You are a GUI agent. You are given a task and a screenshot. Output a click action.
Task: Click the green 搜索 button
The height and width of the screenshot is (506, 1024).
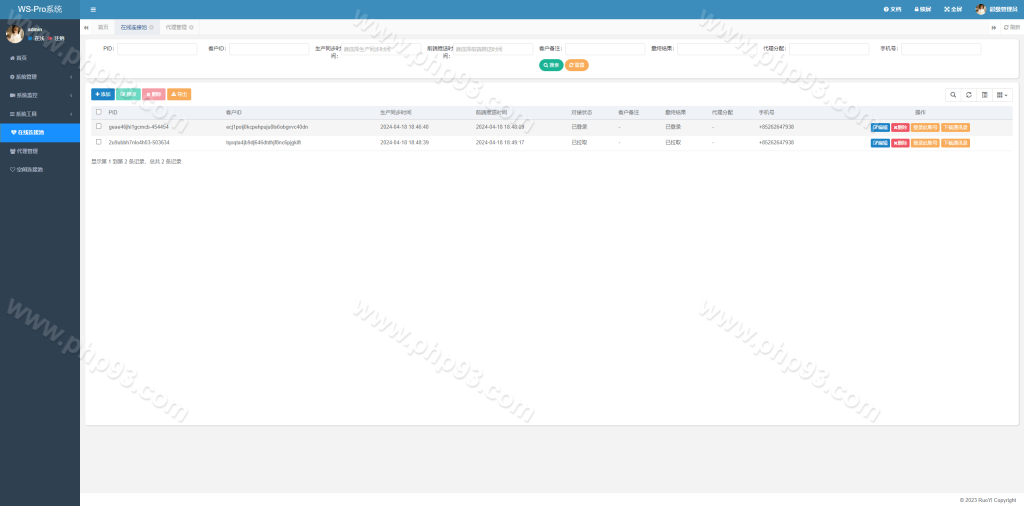(551, 65)
